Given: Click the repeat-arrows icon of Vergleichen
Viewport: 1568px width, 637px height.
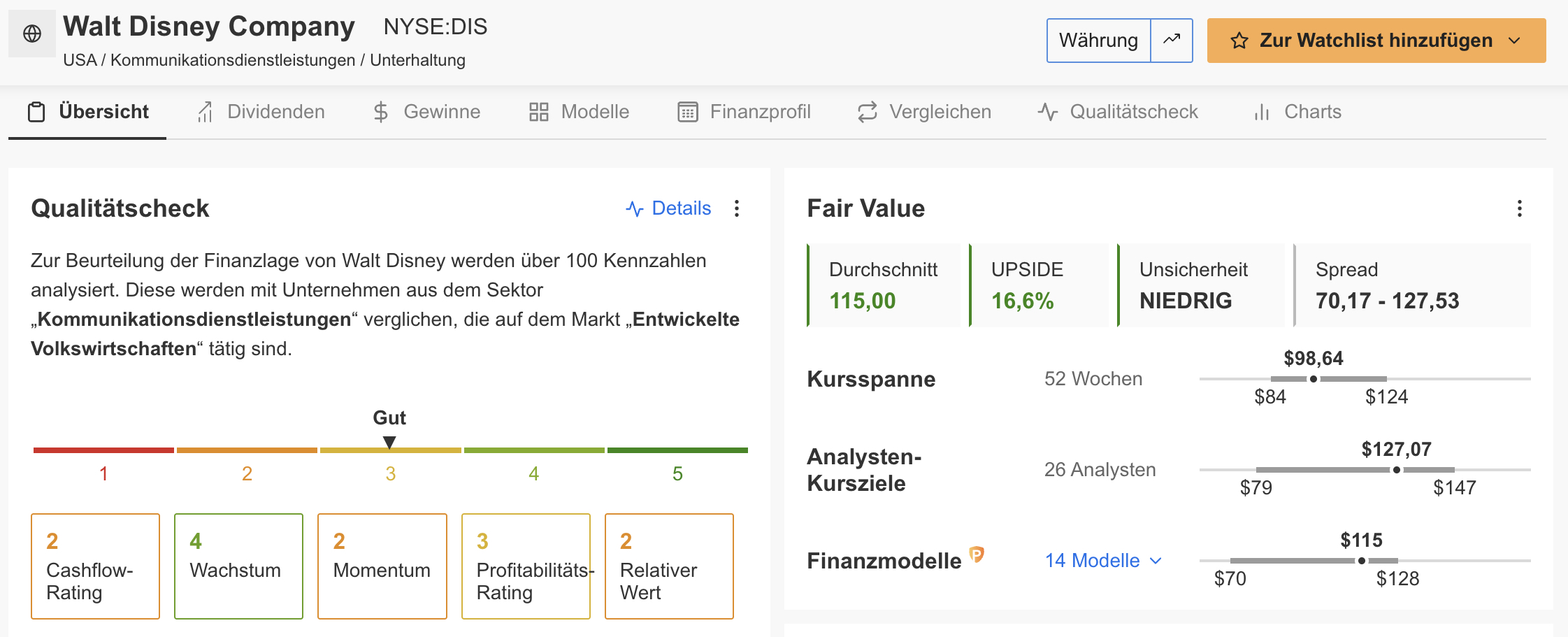Looking at the screenshot, I should [x=868, y=112].
